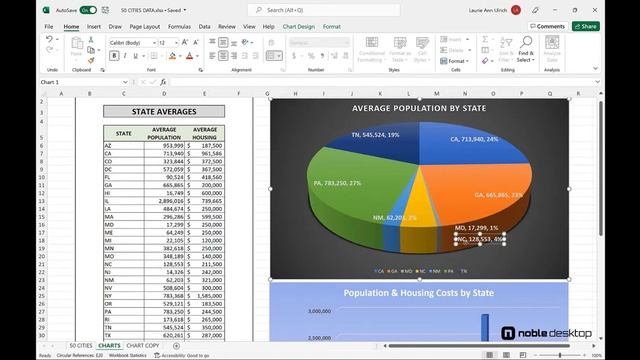Open the Orientation text angle options

[x=247, y=42]
